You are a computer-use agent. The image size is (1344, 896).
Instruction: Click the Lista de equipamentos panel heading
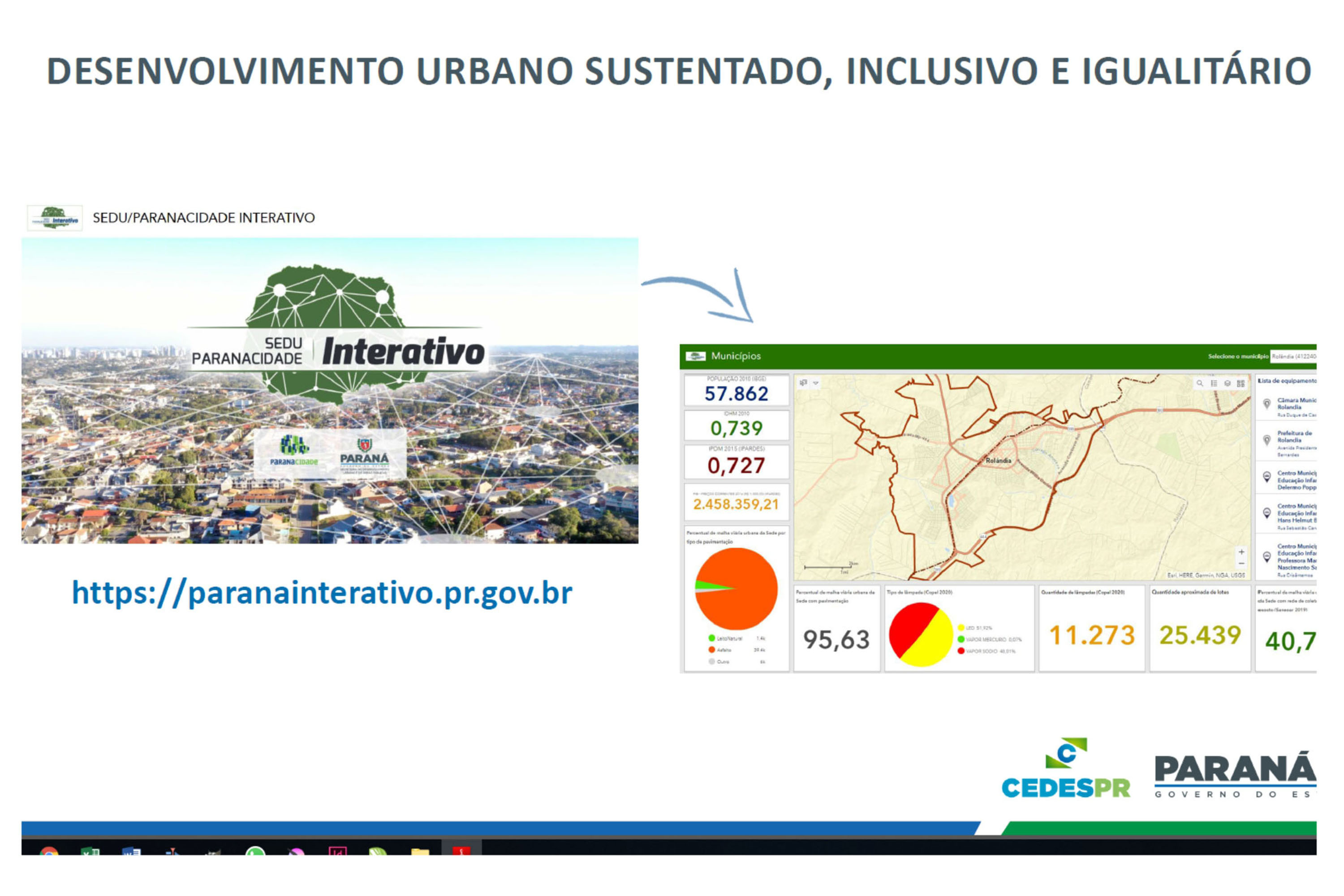[x=1287, y=380]
